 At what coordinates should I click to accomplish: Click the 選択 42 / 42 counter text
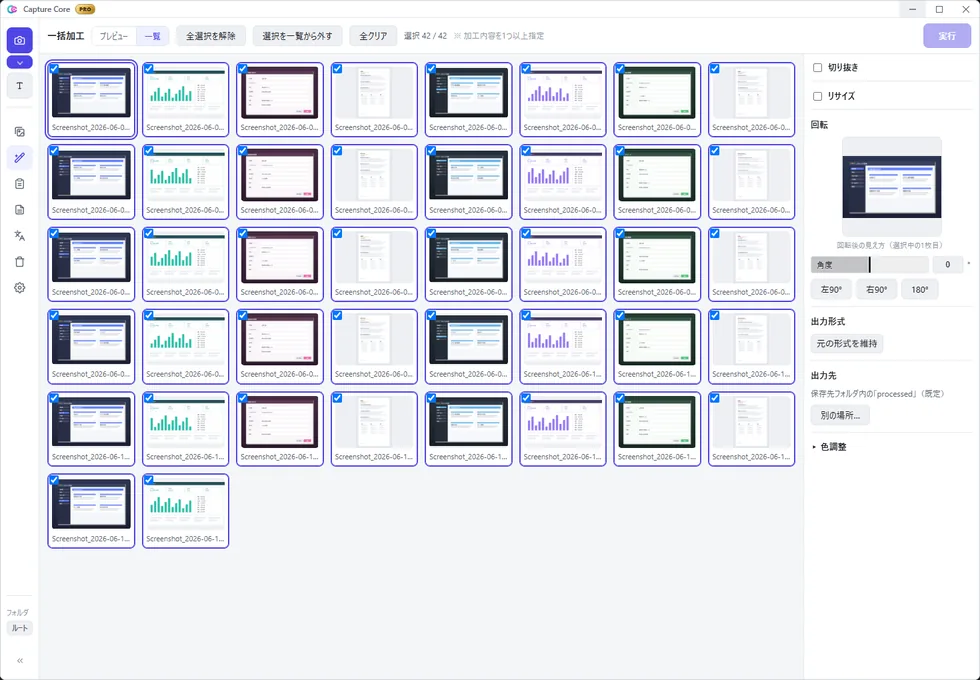point(426,36)
